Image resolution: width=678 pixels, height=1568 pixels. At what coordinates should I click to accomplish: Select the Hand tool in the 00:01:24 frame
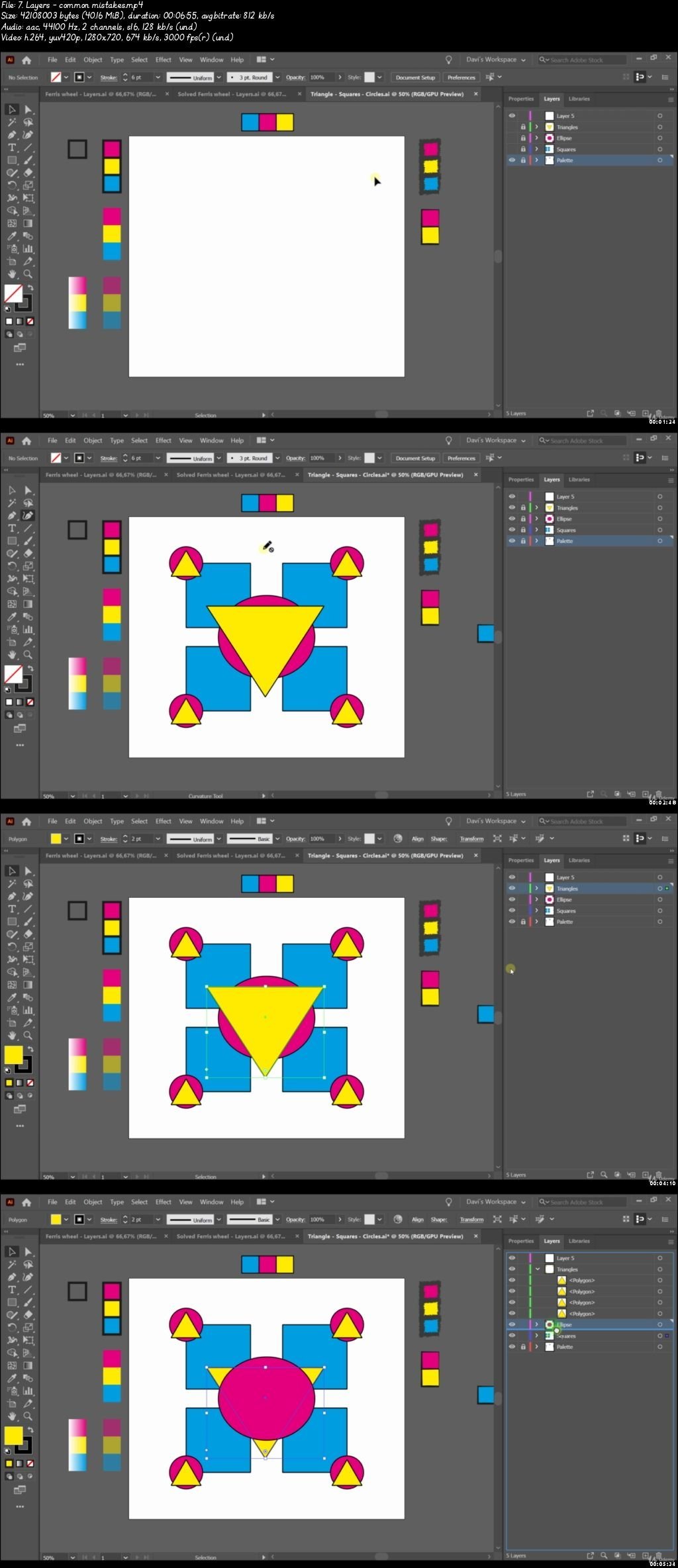pyautogui.click(x=12, y=273)
